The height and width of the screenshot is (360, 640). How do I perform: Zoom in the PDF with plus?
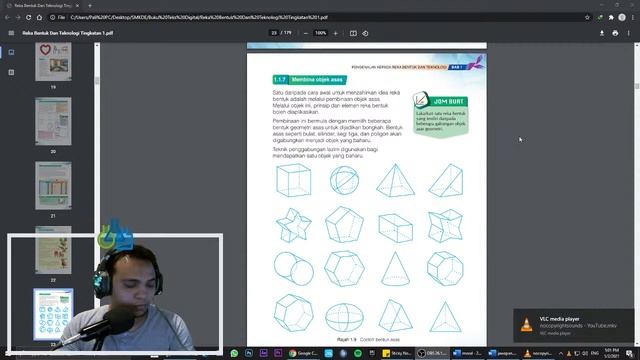(x=336, y=33)
